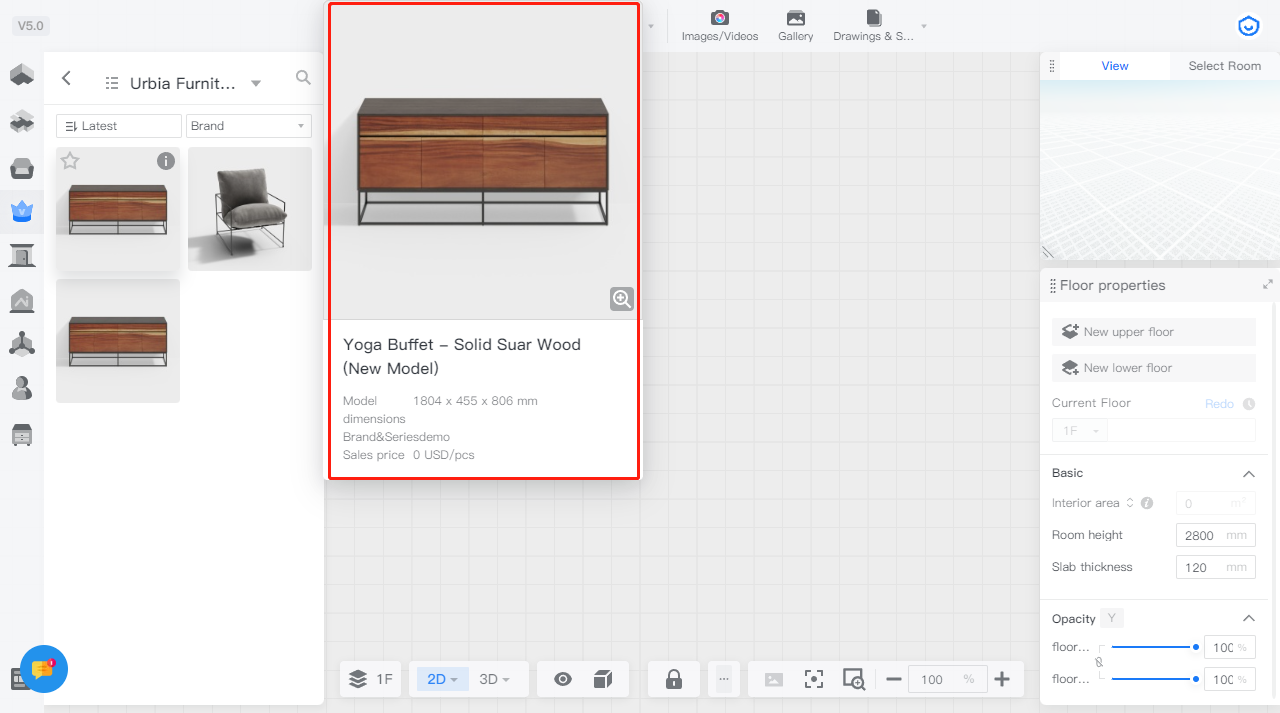Click the search icon in catalog panel
Viewport: 1280px width, 713px height.
coord(303,78)
